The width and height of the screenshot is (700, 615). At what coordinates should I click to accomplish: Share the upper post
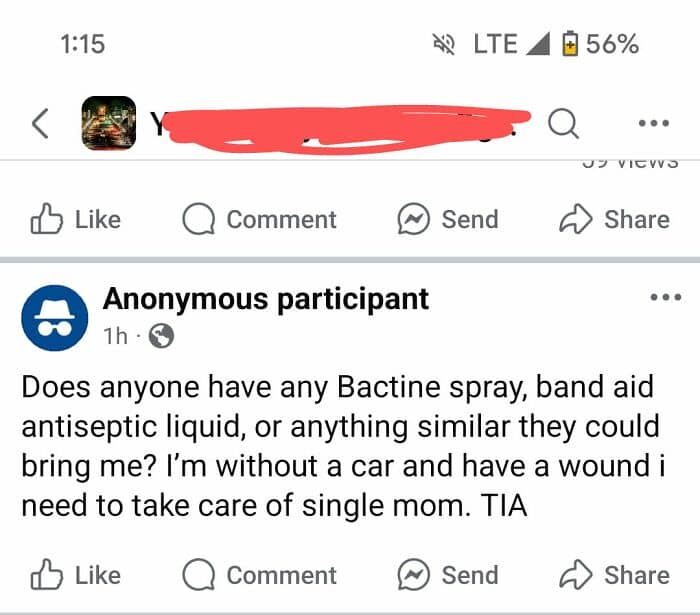[614, 219]
